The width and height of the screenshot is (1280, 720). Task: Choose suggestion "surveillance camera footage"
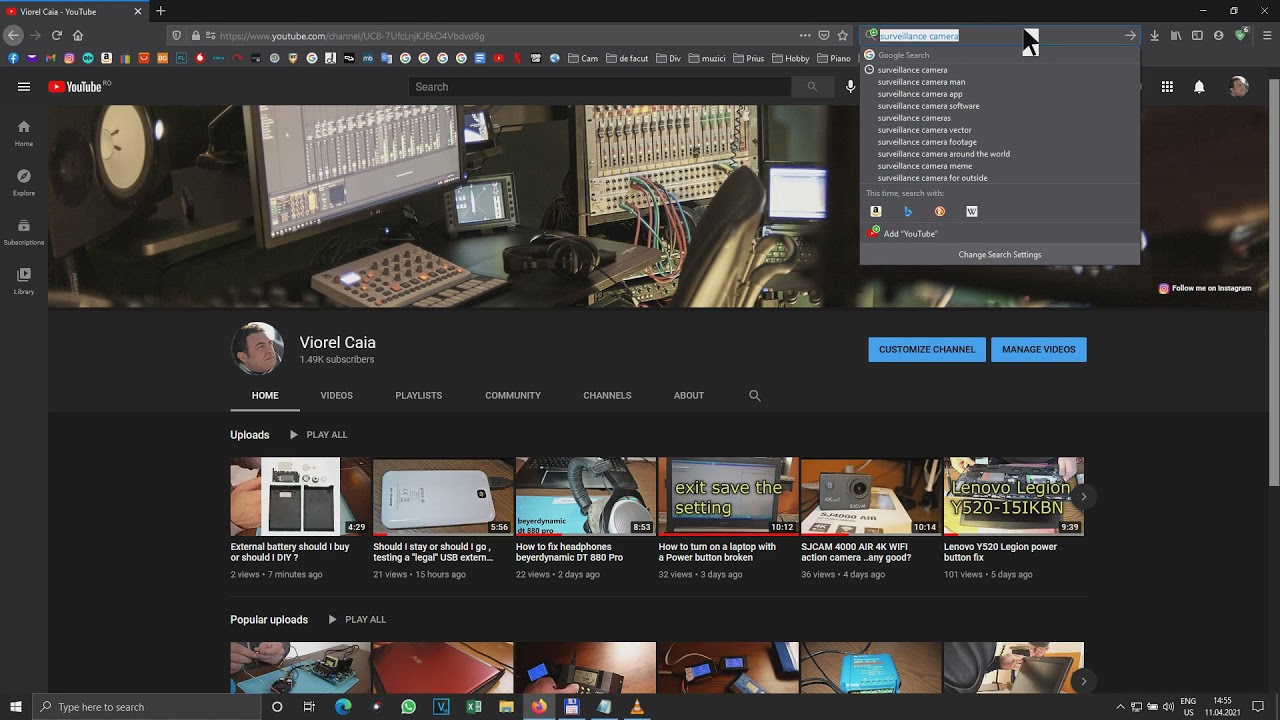point(927,142)
